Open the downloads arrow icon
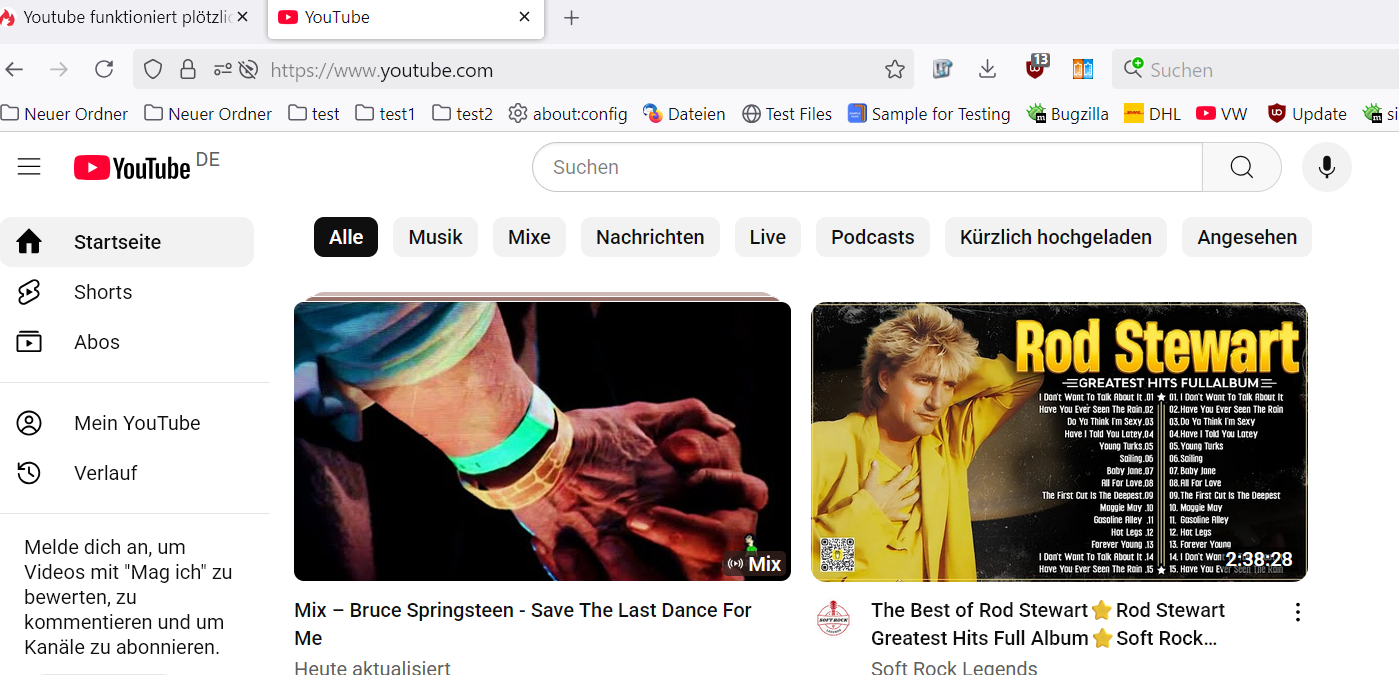The height and width of the screenshot is (675, 1399). 987,69
